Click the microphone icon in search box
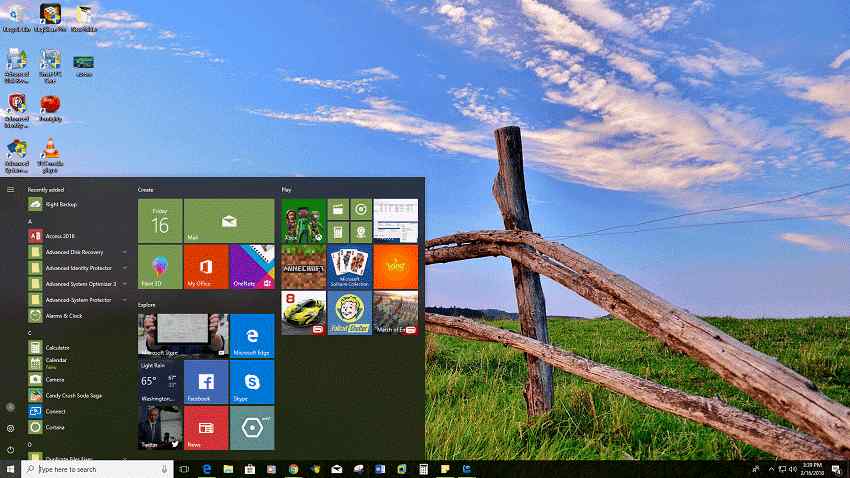This screenshot has width=850, height=478. (x=164, y=469)
